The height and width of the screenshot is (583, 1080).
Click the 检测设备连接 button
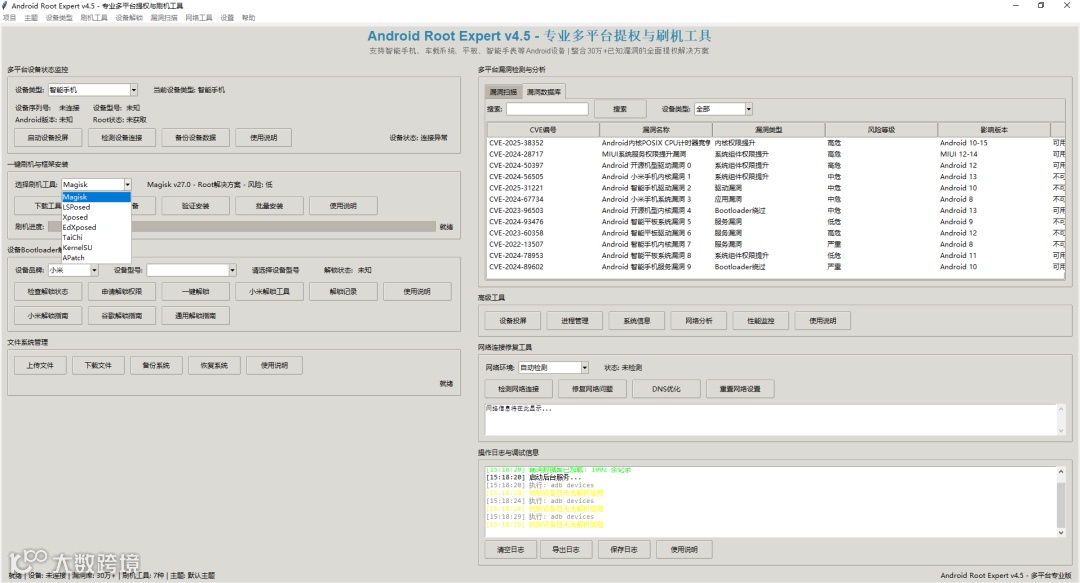(x=121, y=137)
